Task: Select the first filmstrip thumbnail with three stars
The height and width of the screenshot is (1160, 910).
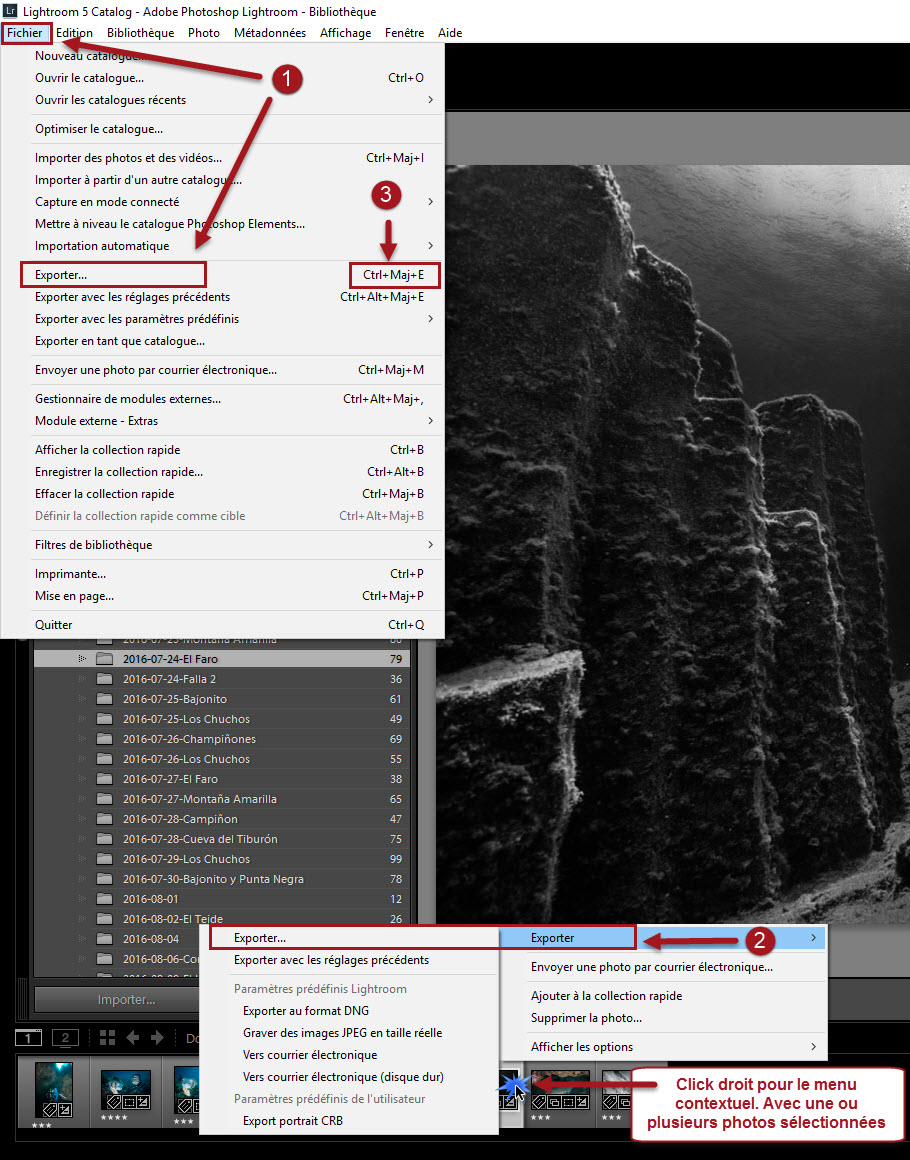Action: point(53,1090)
